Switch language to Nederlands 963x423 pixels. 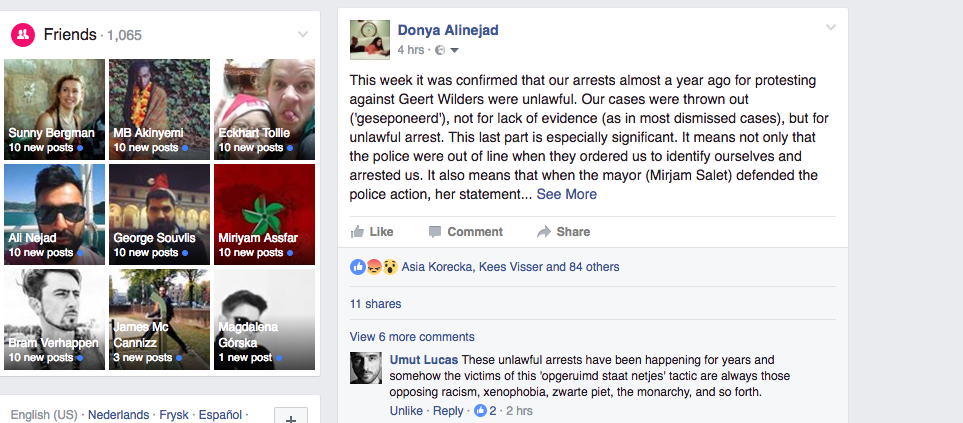coord(118,414)
